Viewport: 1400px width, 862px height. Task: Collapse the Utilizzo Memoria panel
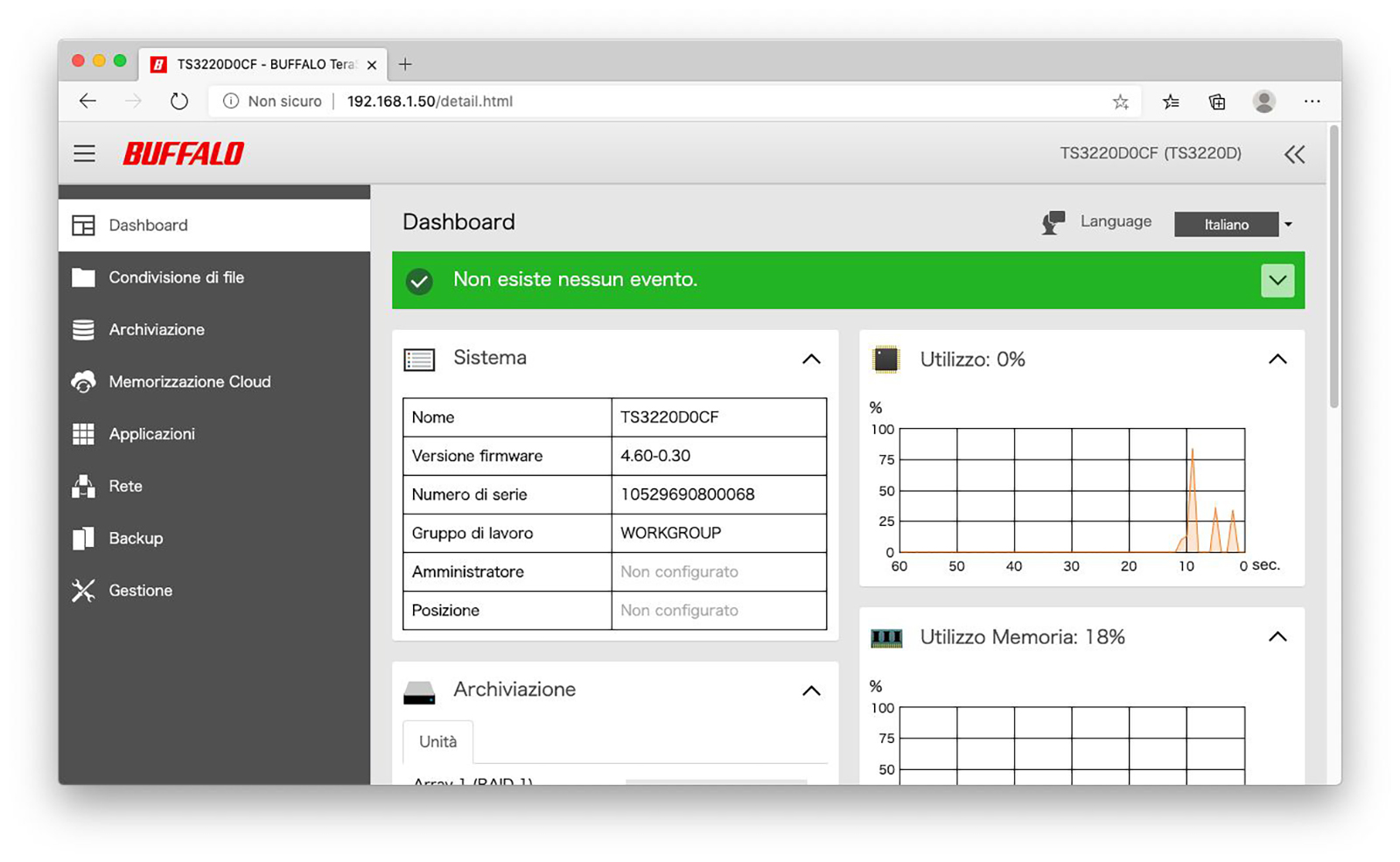pos(1277,637)
